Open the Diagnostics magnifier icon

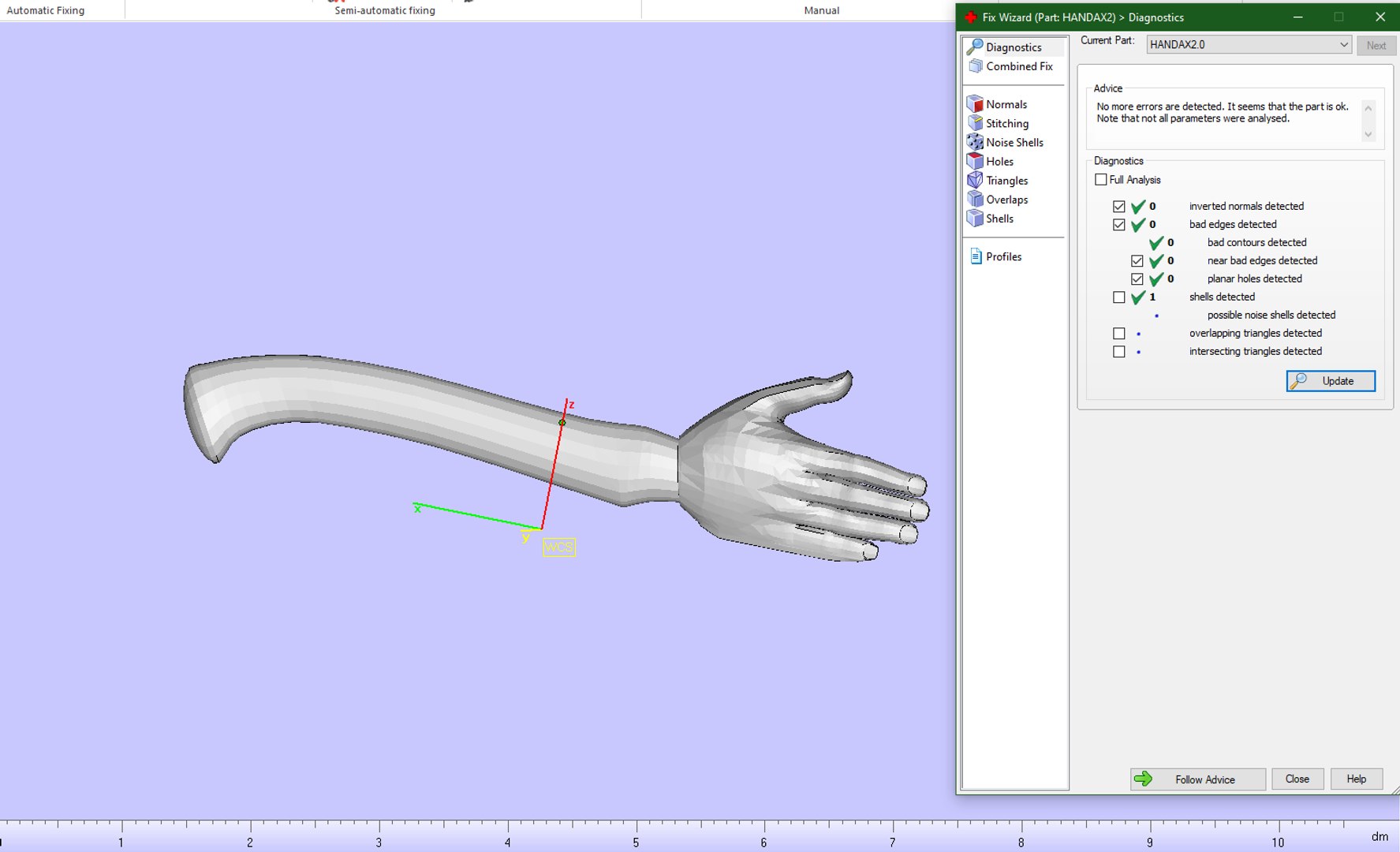point(975,47)
